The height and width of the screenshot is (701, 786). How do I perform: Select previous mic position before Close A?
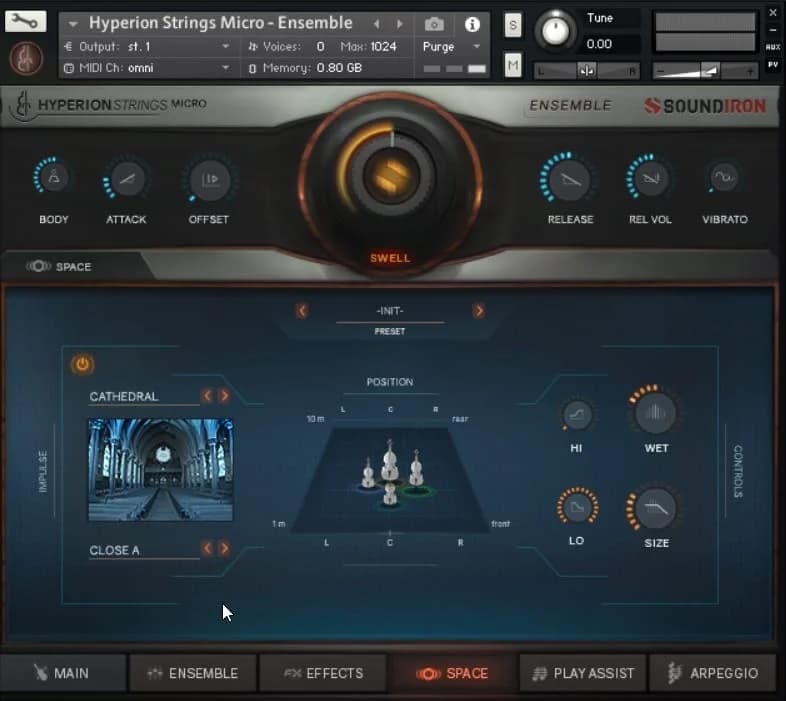click(207, 549)
